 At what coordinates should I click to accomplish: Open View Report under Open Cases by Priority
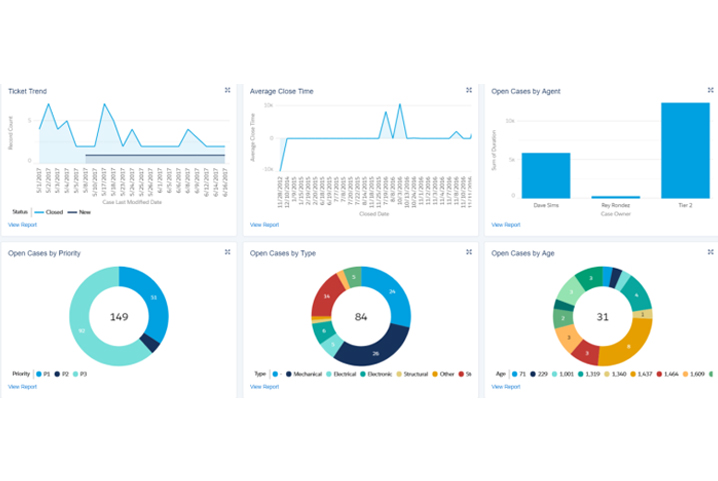click(x=22, y=387)
